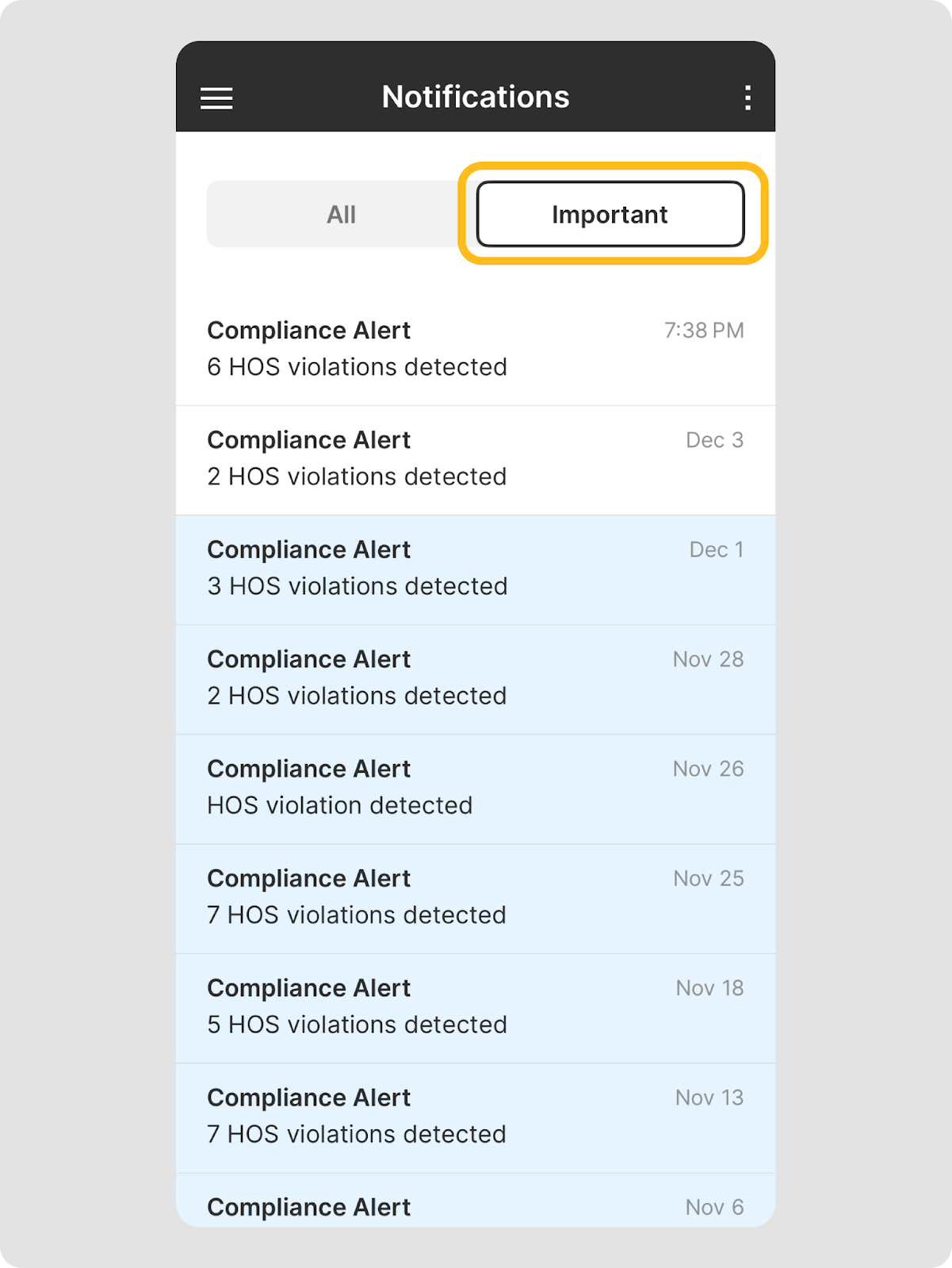
Task: Click the "6 HOS violations detected" message
Action: [357, 368]
